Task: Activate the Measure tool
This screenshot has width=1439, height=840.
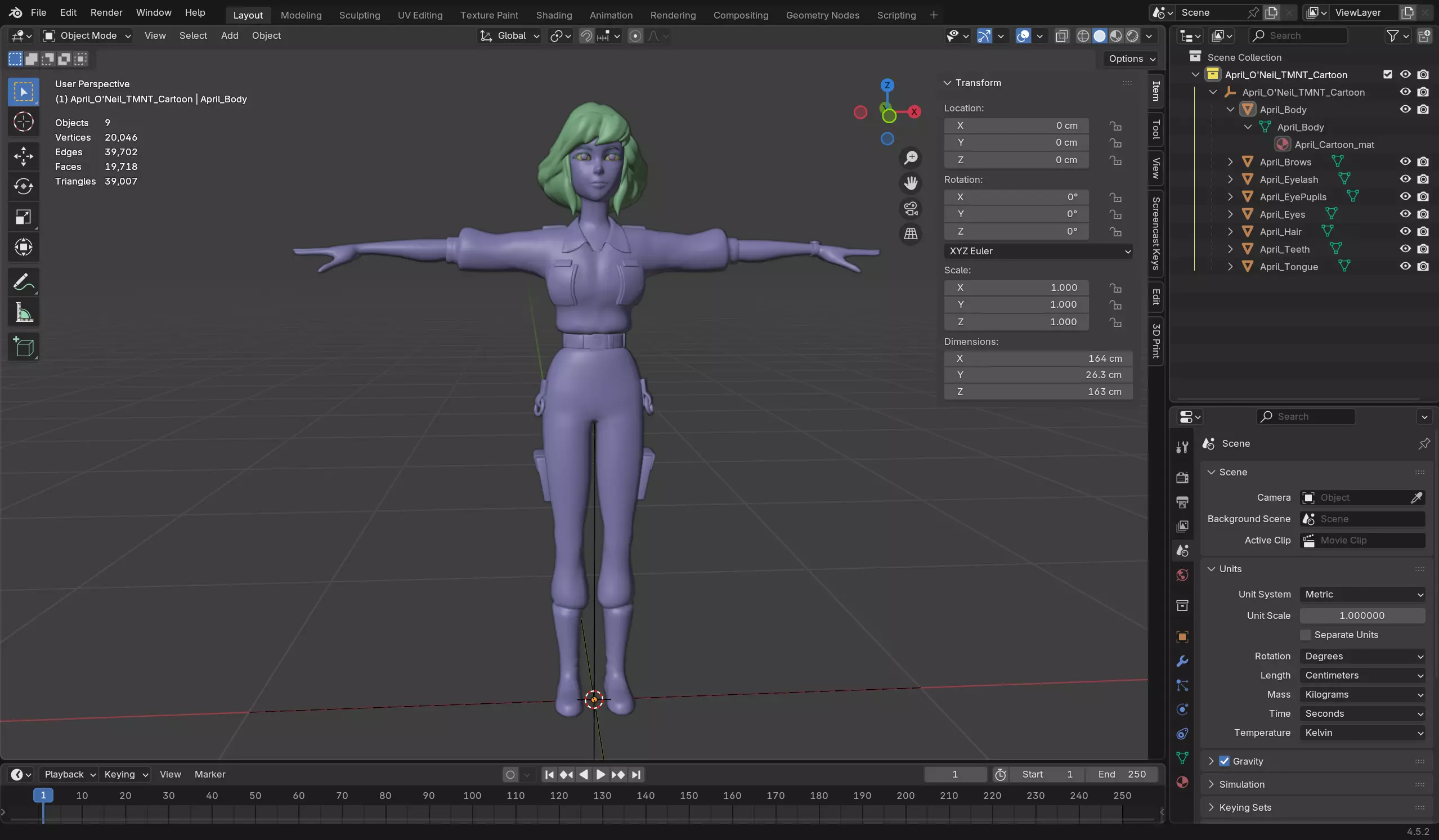Action: 24,312
